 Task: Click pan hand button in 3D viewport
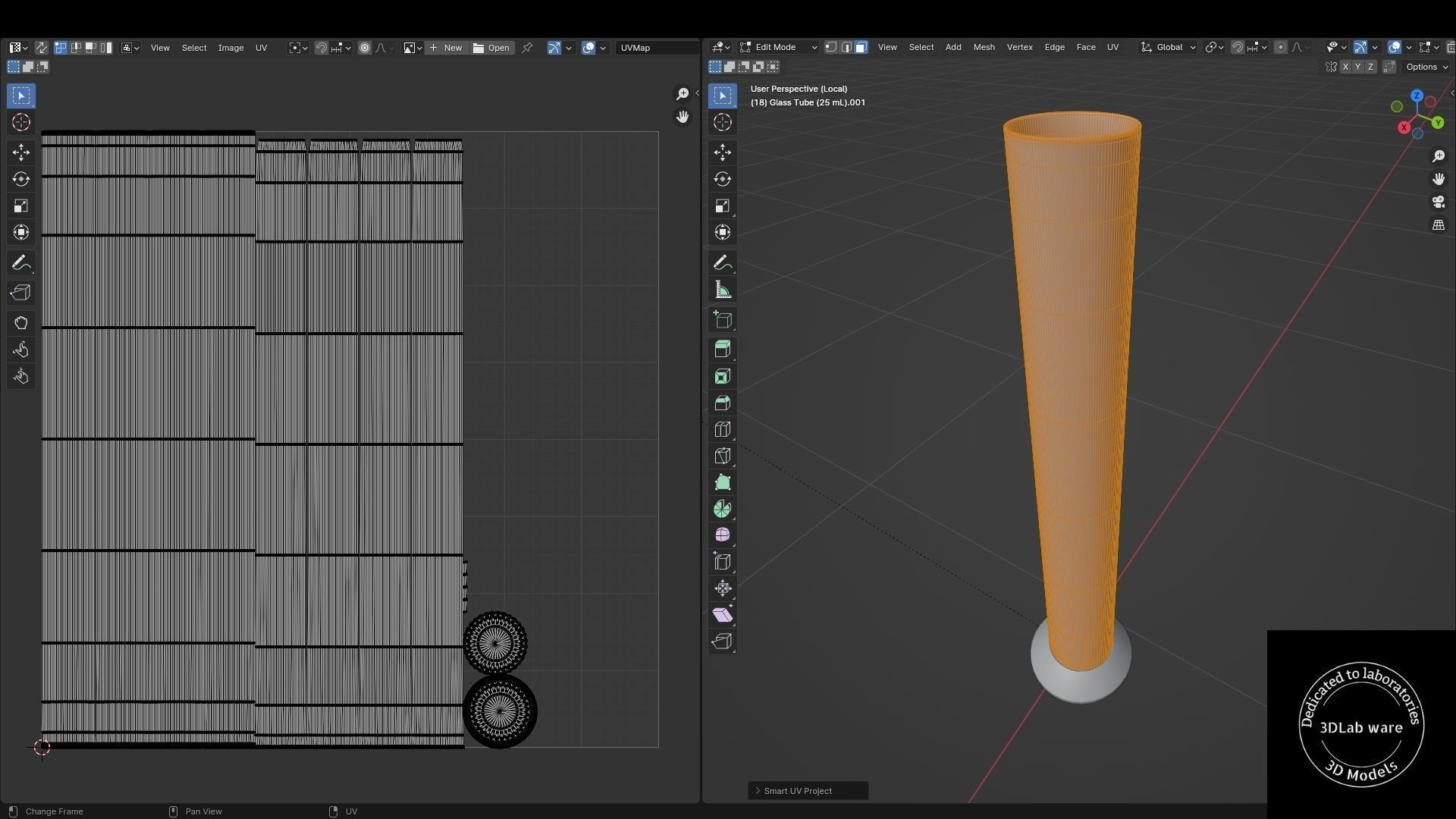click(1439, 179)
